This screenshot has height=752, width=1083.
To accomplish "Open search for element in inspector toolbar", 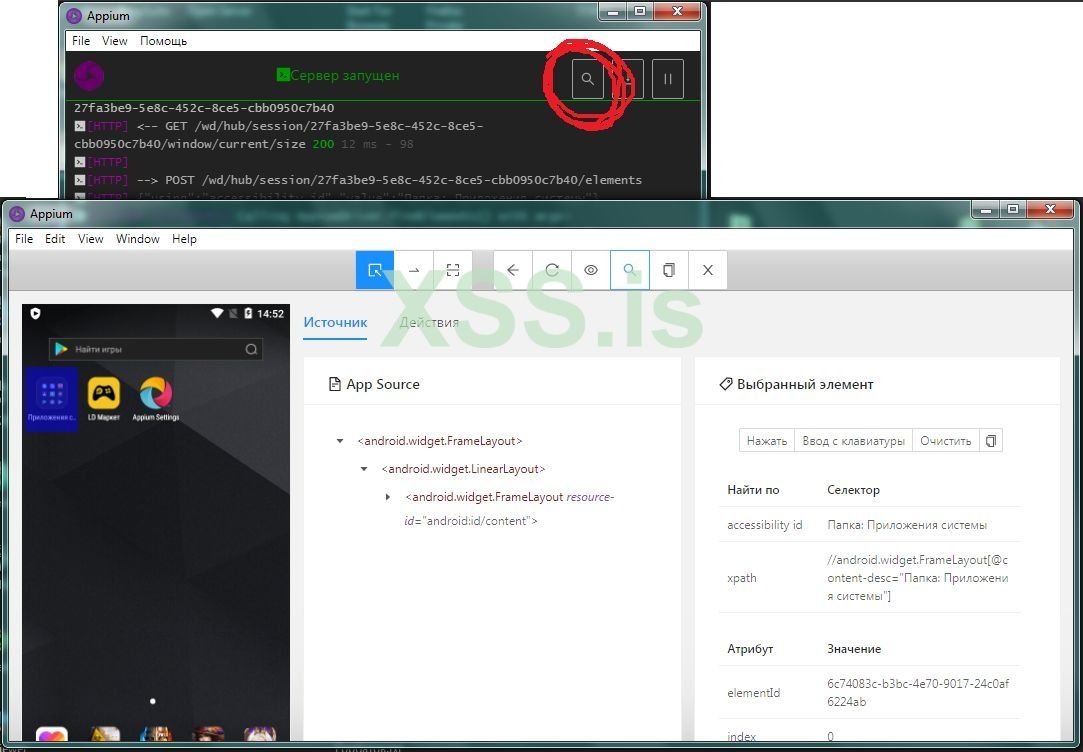I will (629, 270).
